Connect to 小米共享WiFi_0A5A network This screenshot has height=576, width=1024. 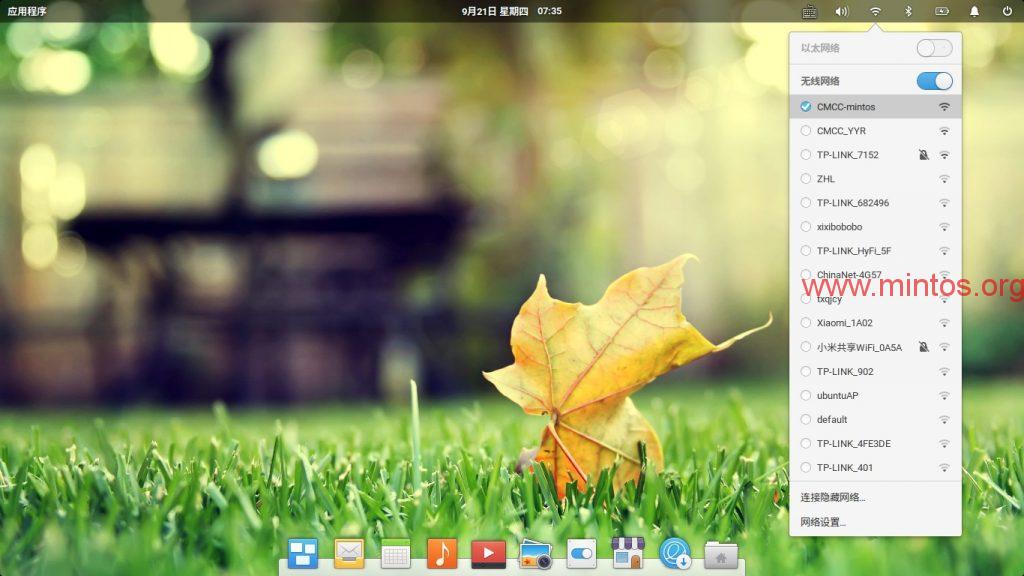(875, 347)
